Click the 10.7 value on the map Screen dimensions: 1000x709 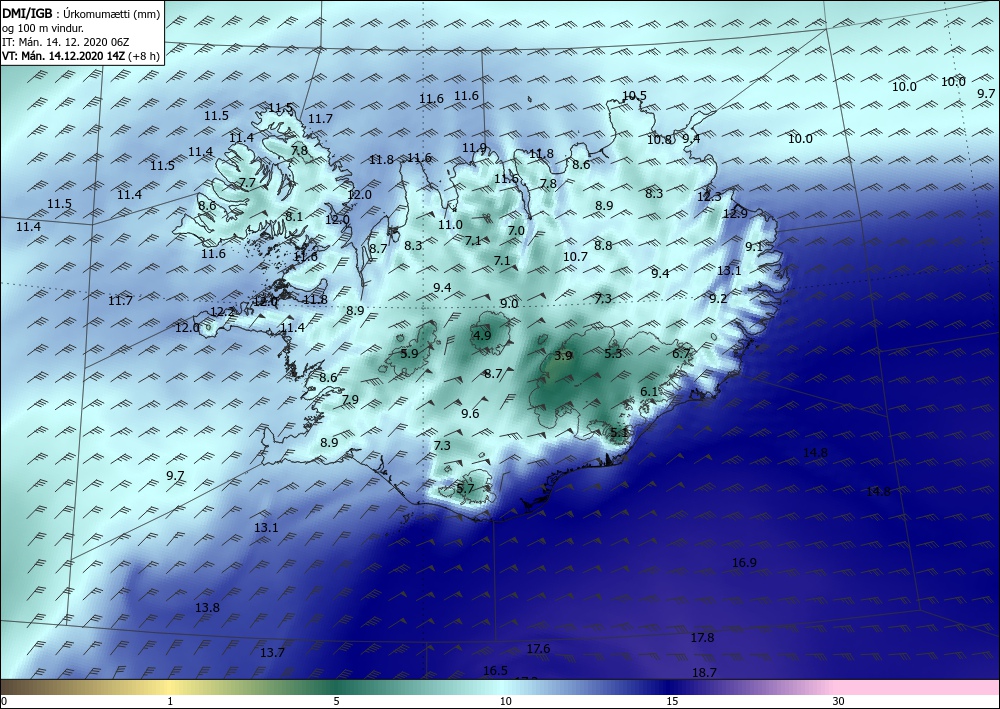[x=575, y=256]
